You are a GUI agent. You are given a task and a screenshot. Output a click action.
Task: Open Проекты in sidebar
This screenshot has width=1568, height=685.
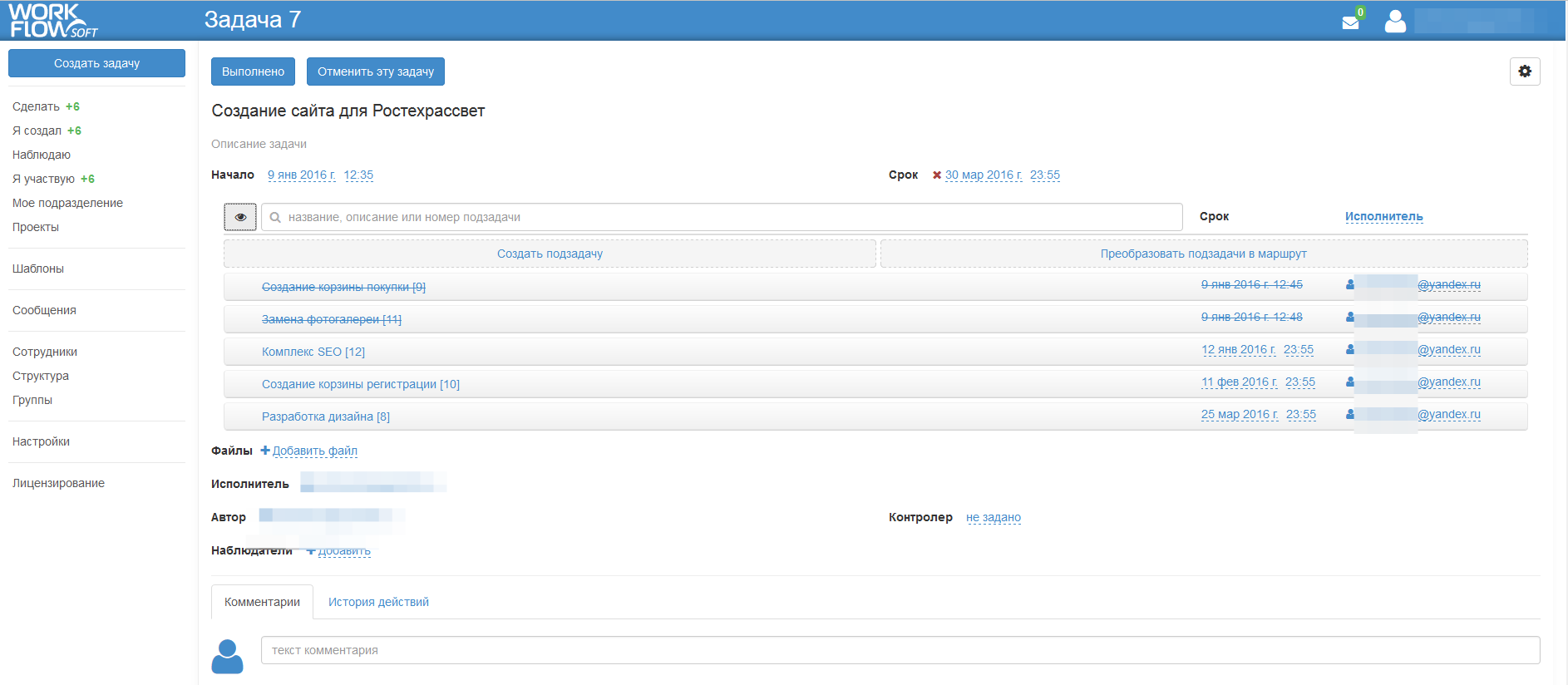[x=36, y=227]
